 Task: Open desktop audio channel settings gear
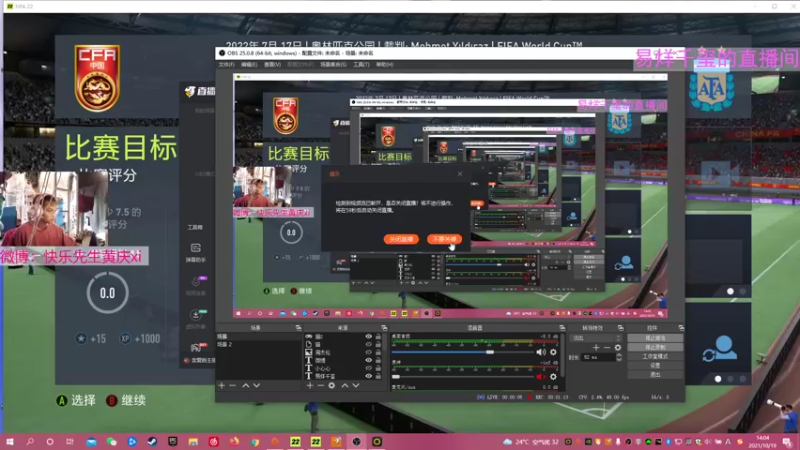(553, 352)
